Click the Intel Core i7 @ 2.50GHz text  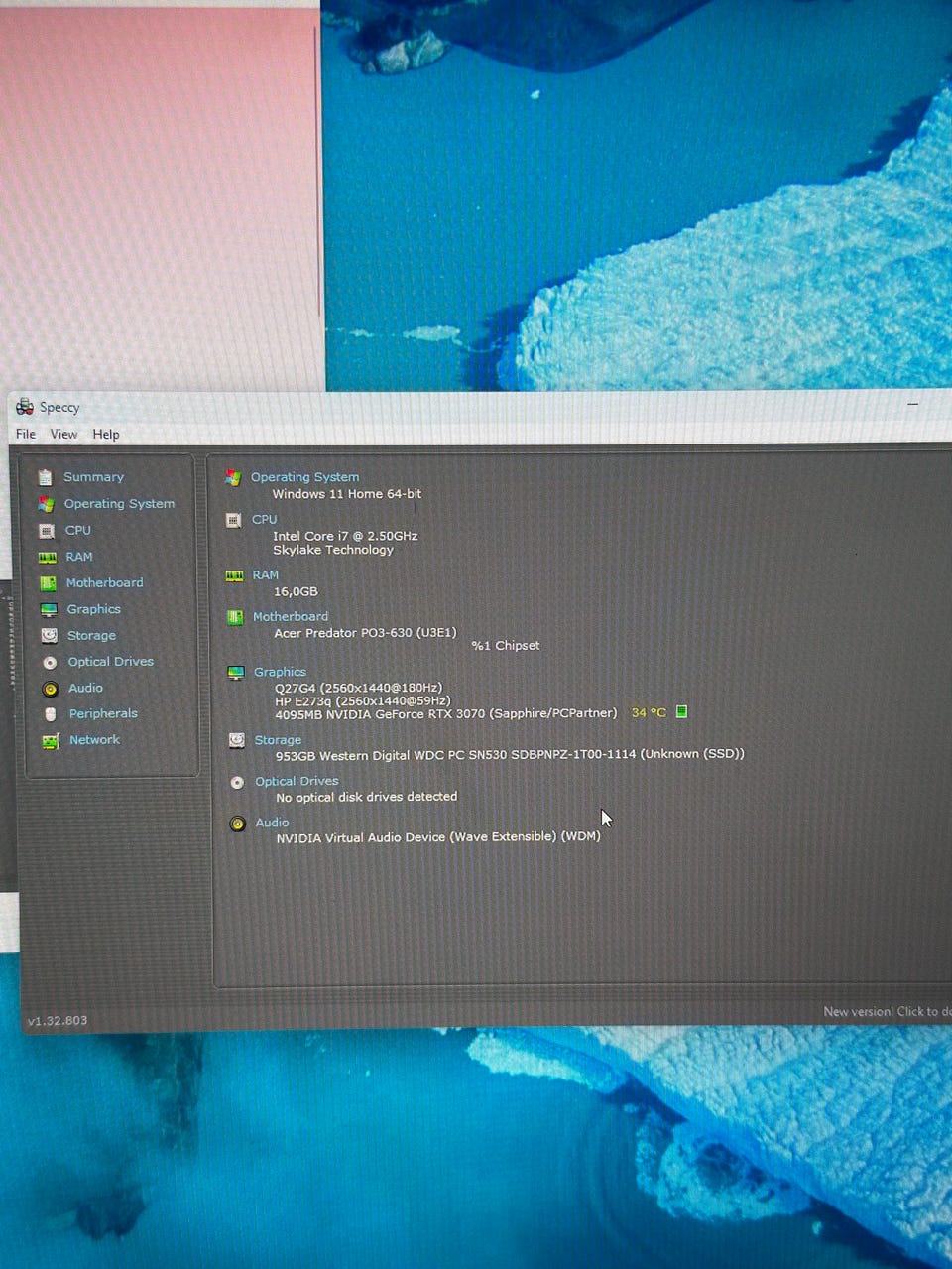[346, 536]
